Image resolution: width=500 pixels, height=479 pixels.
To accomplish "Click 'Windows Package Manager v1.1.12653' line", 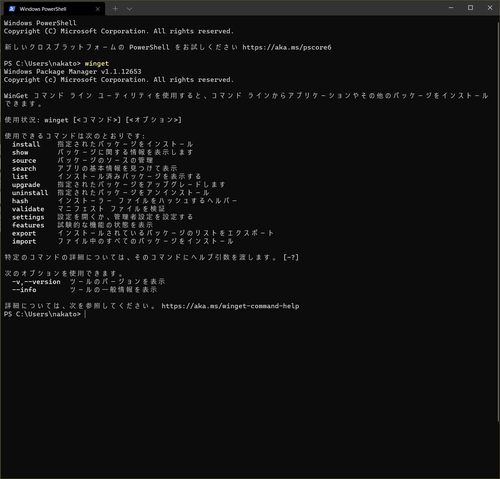I will pyautogui.click(x=73, y=72).
